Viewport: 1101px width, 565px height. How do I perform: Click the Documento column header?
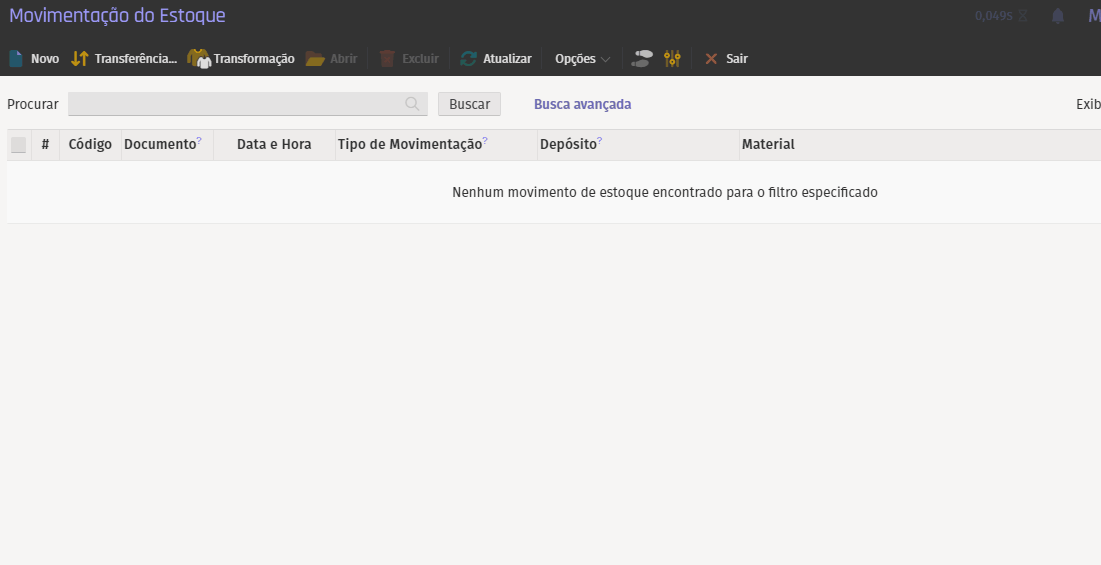[160, 144]
